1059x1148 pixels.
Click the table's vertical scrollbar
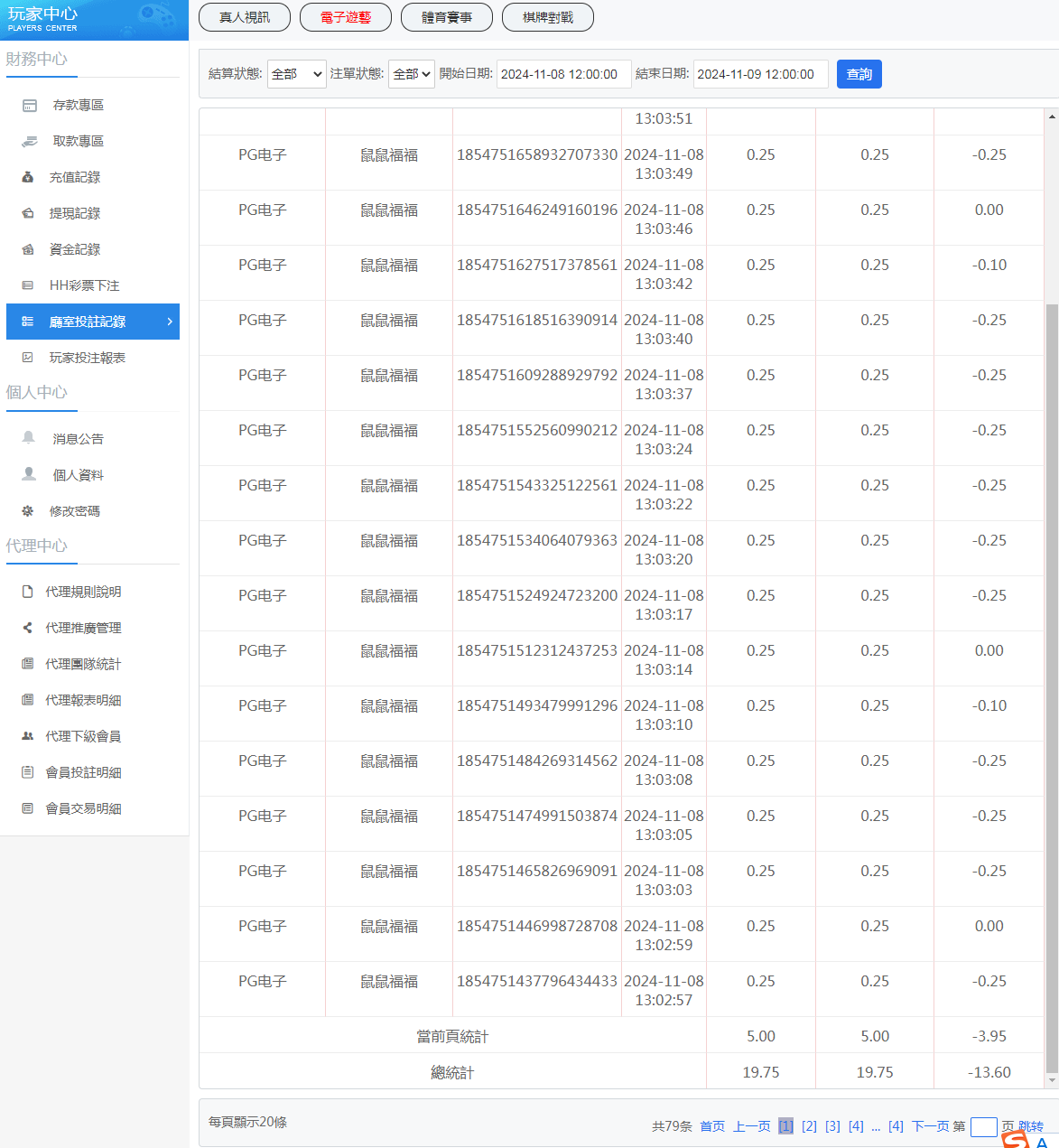point(1052,632)
